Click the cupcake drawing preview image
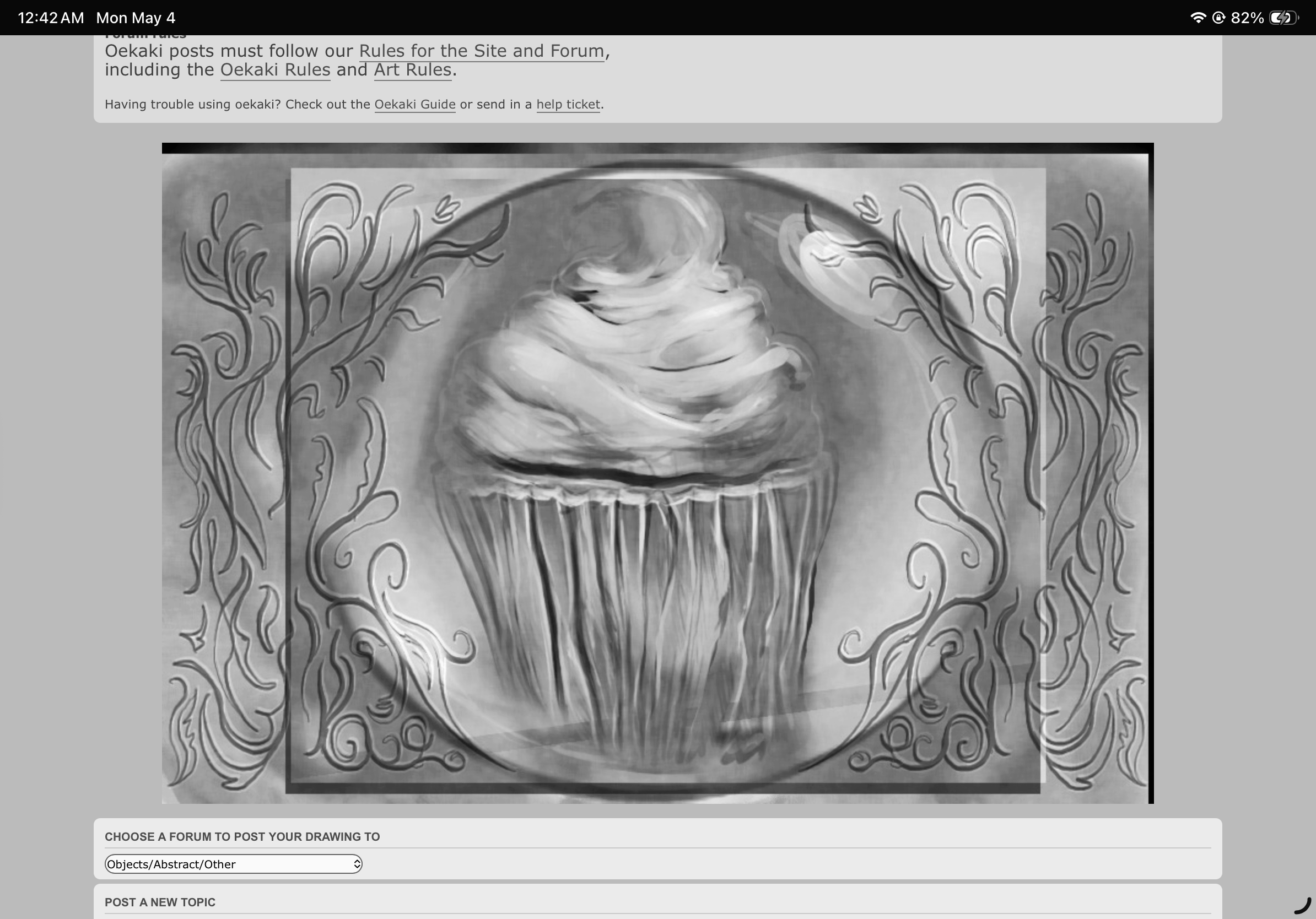The image size is (1316, 919). 657,473
